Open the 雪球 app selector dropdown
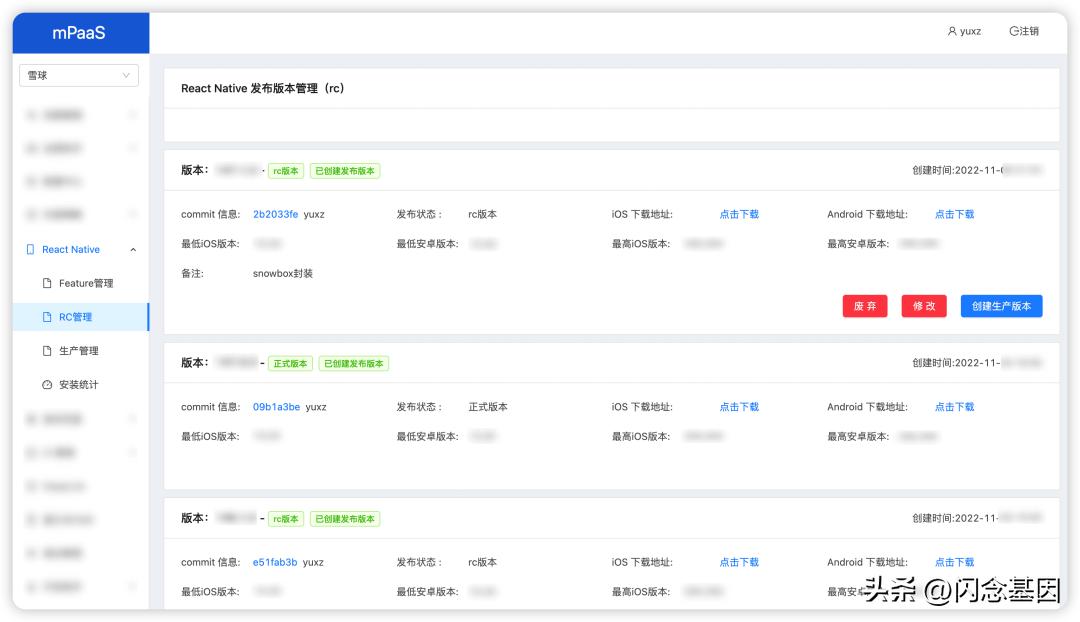1080x622 pixels. 79,75
